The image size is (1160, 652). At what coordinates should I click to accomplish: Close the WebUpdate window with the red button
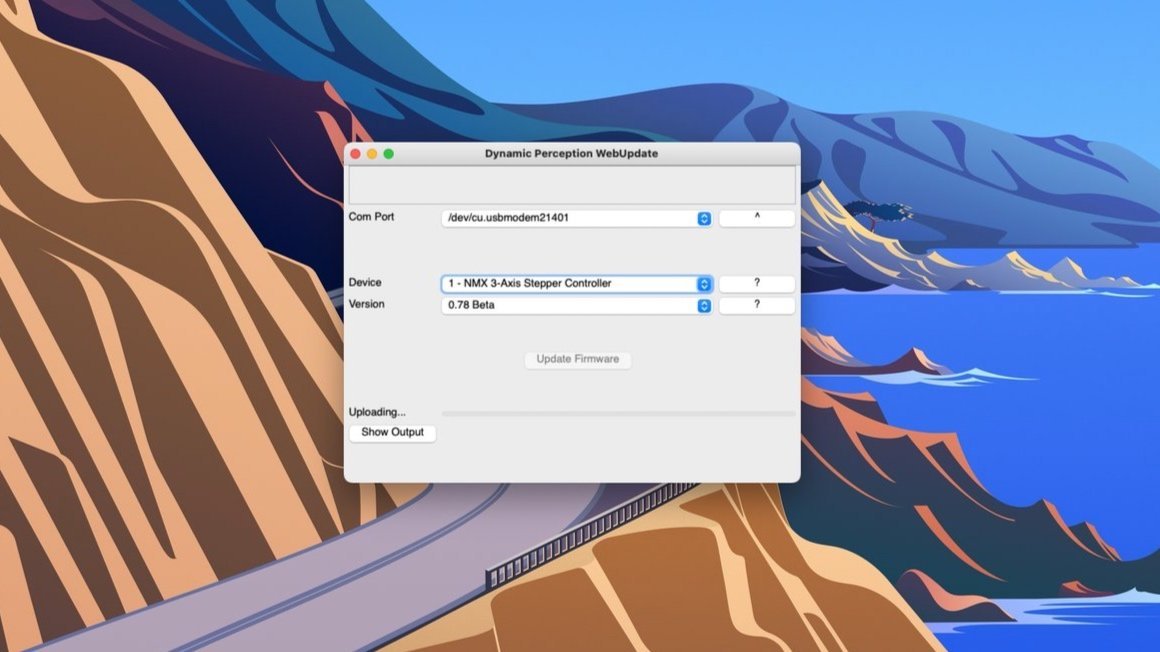356,154
